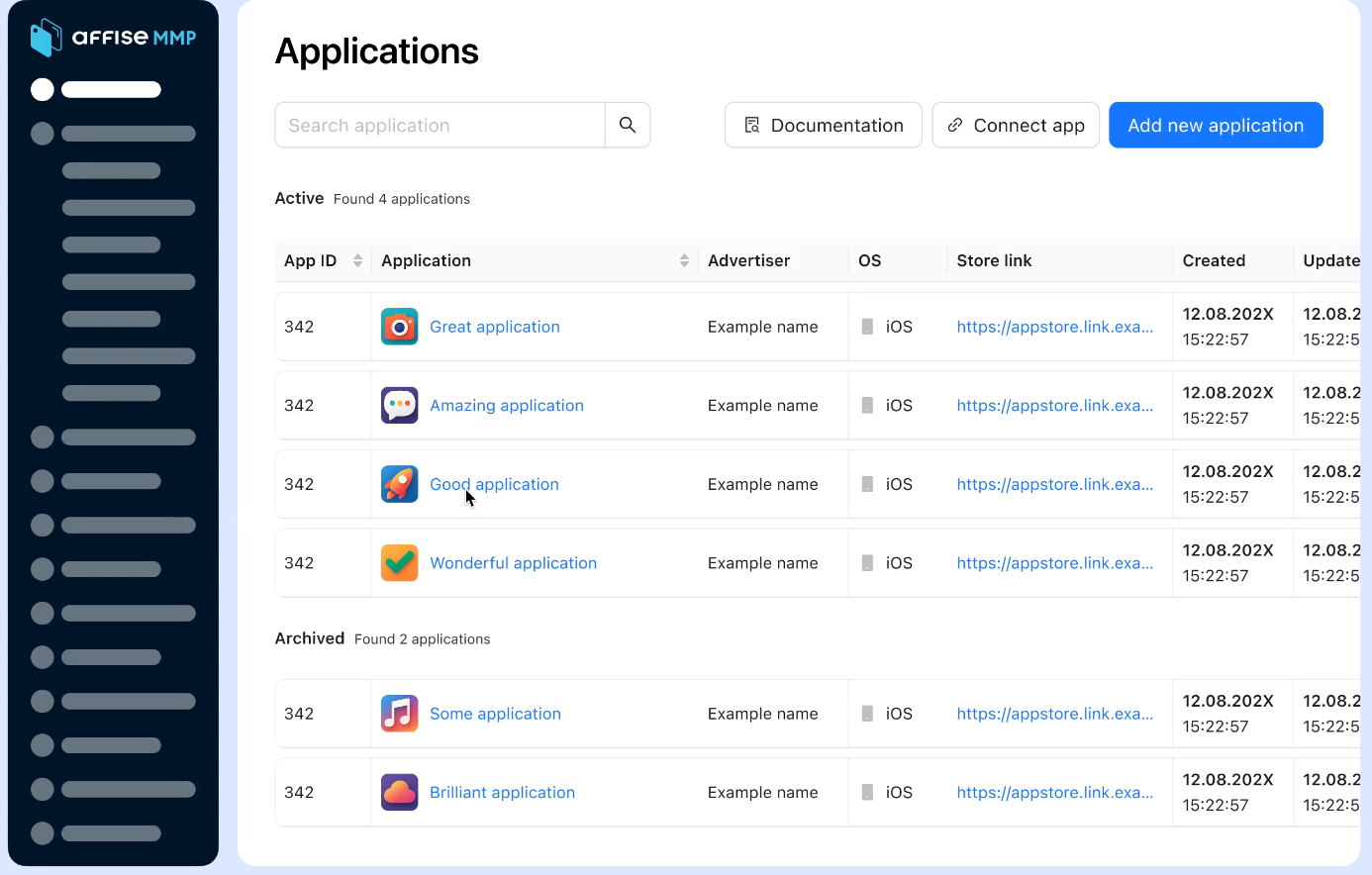Click the Active section heading
Viewport: 1372px width, 875px height.
[x=299, y=198]
